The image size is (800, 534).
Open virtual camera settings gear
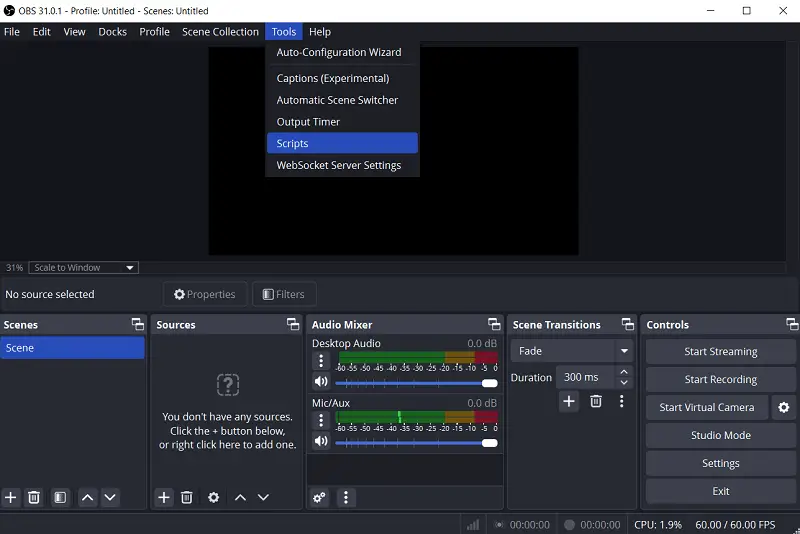click(x=784, y=407)
